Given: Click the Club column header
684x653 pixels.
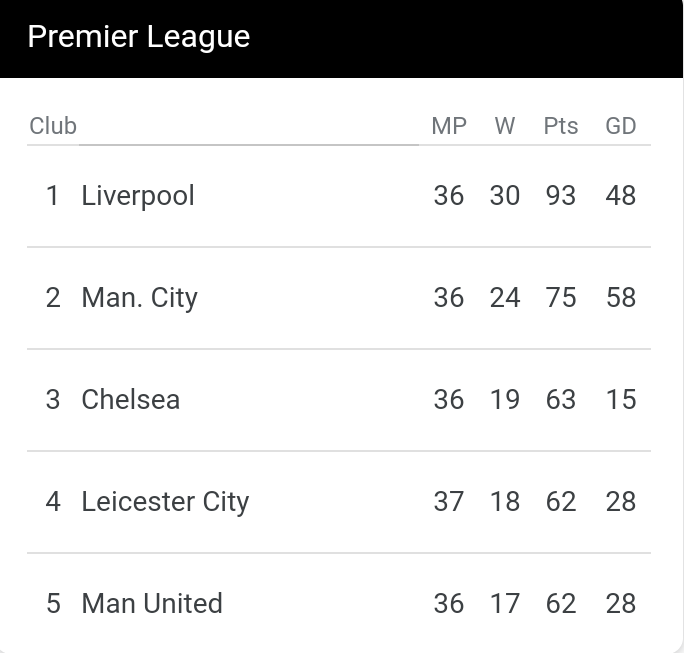Looking at the screenshot, I should point(53,126).
